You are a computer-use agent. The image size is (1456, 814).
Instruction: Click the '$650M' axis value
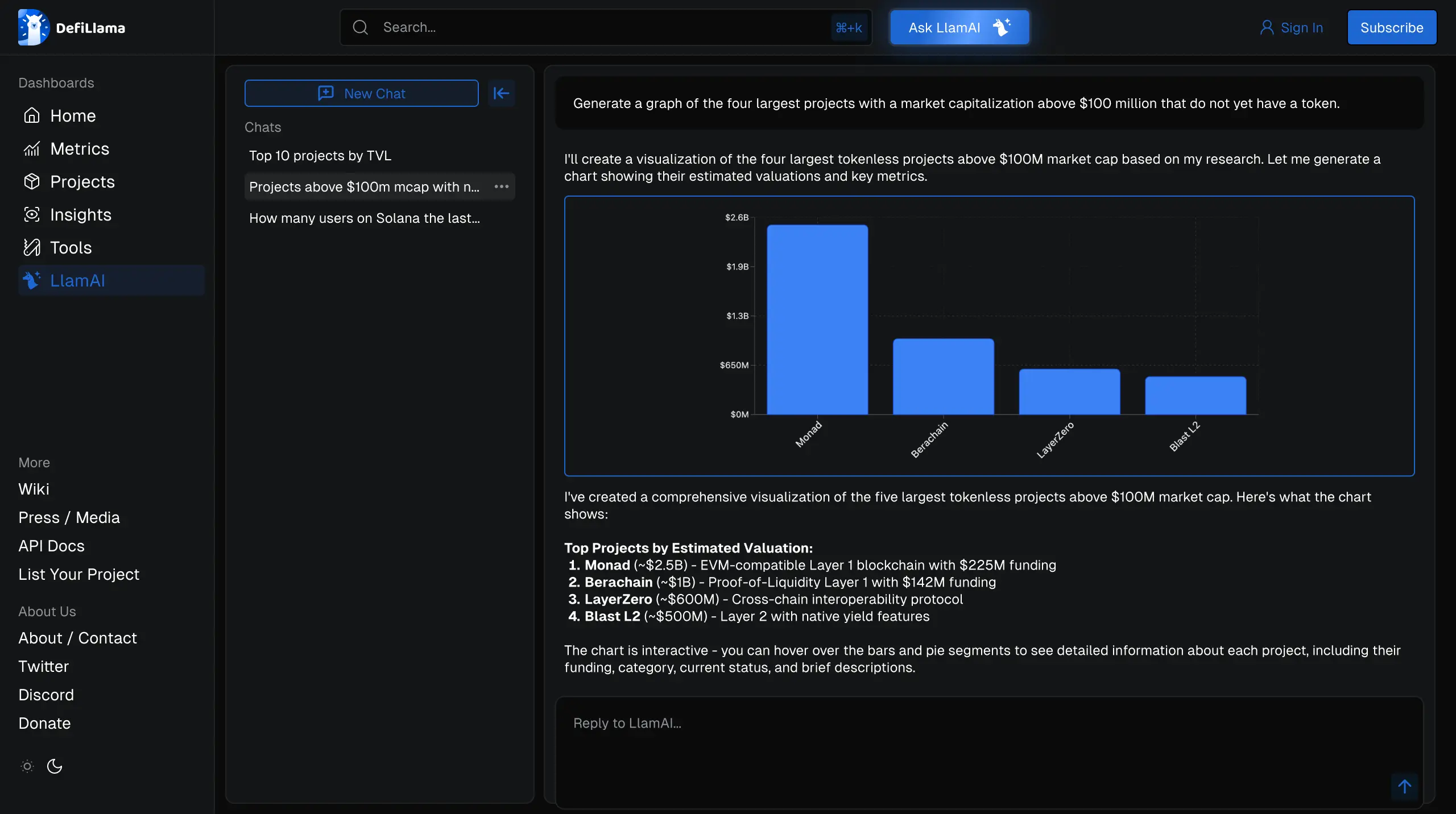(734, 365)
